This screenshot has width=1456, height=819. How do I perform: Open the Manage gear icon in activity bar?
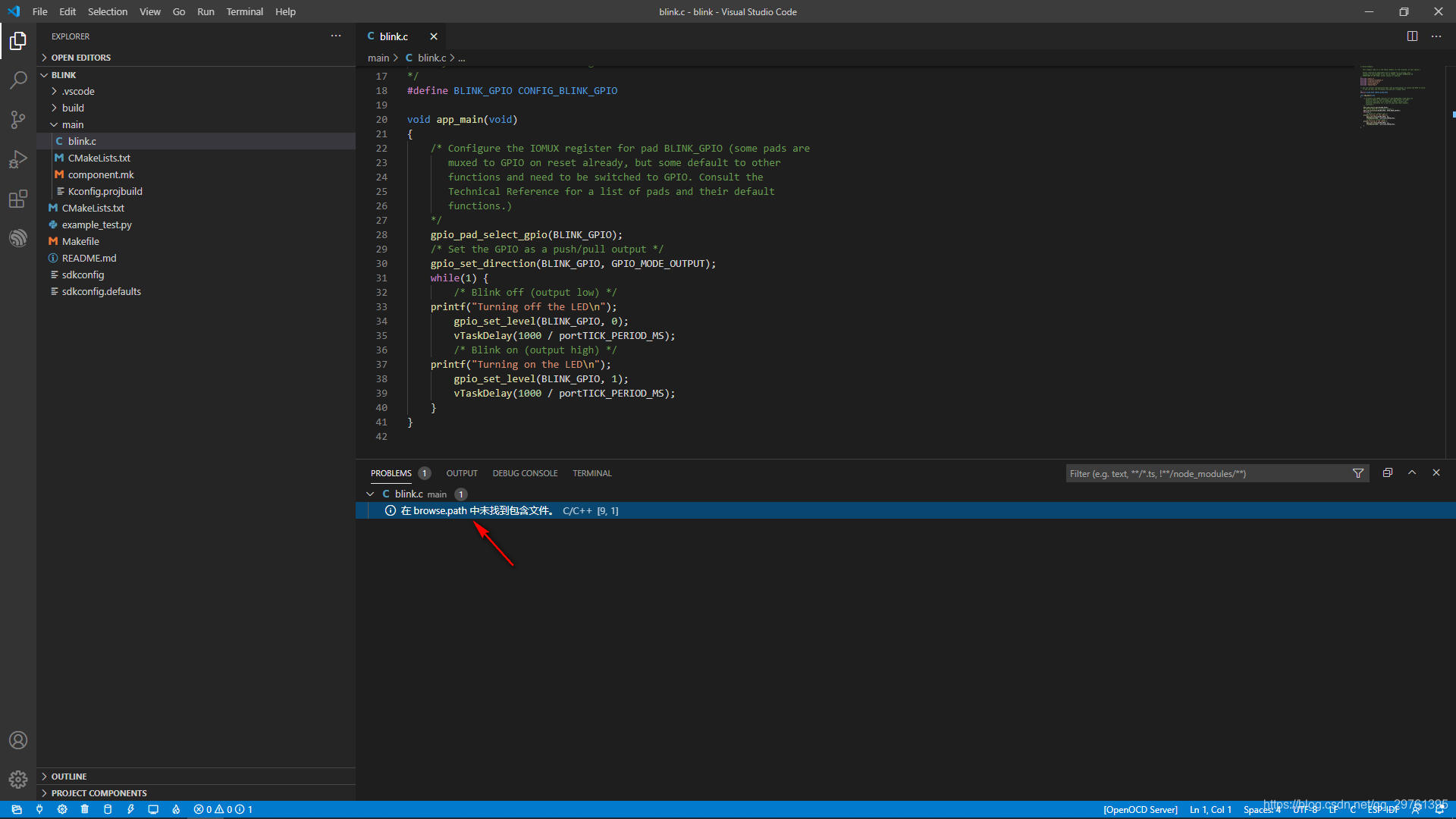coord(18,780)
